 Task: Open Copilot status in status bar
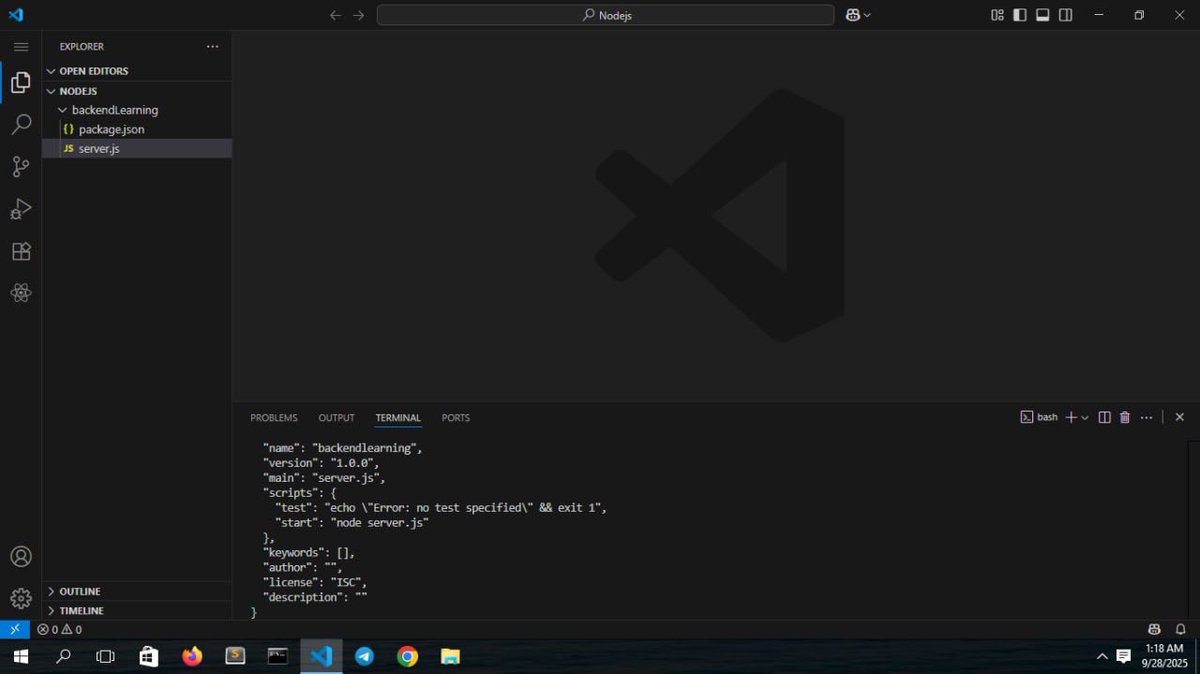click(1154, 630)
